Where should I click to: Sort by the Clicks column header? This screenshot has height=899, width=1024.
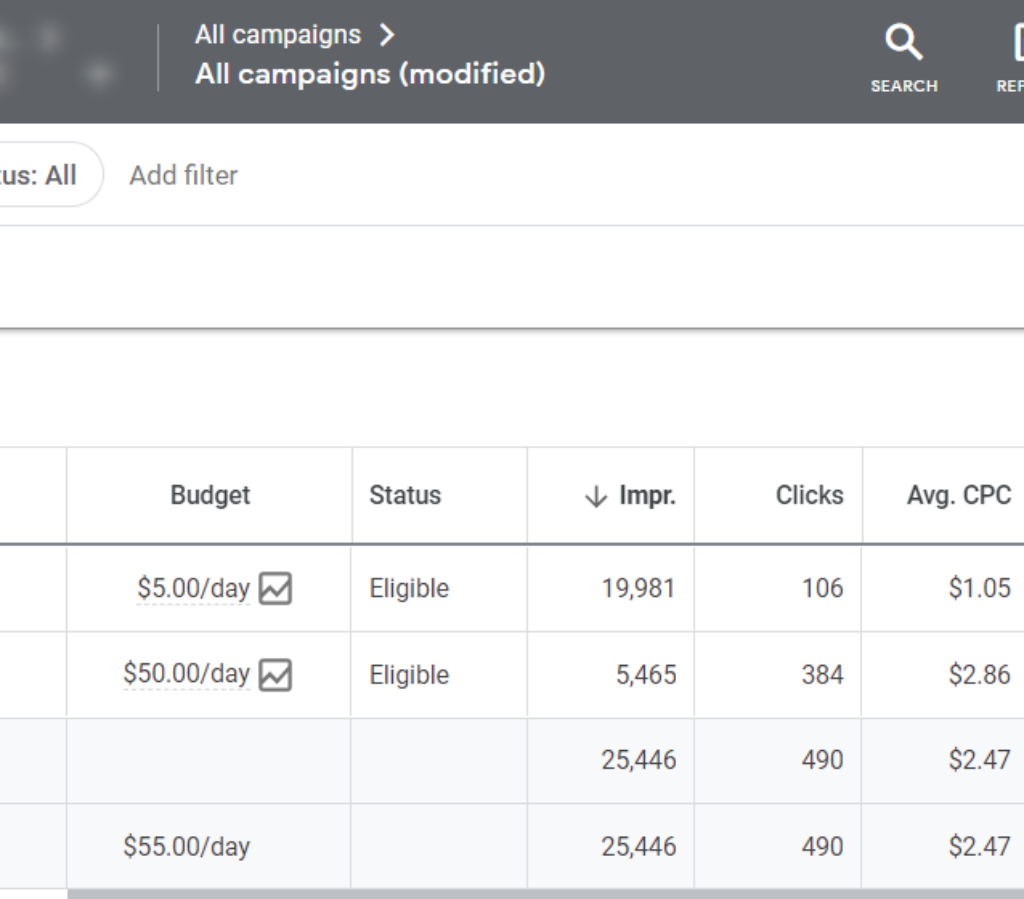pyautogui.click(x=809, y=495)
